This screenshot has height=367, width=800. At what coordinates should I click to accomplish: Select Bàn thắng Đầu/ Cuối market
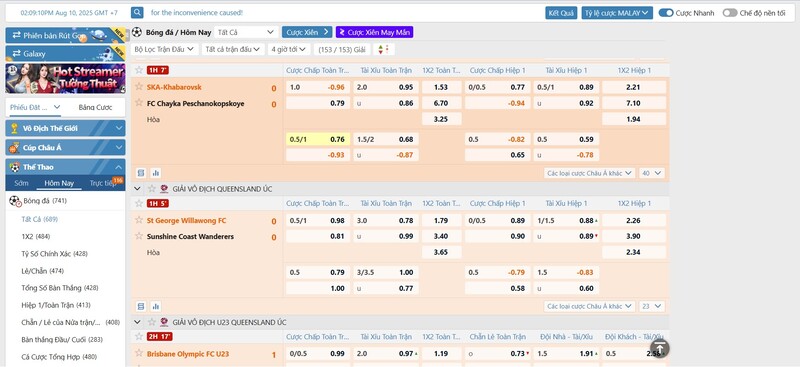click(x=62, y=339)
